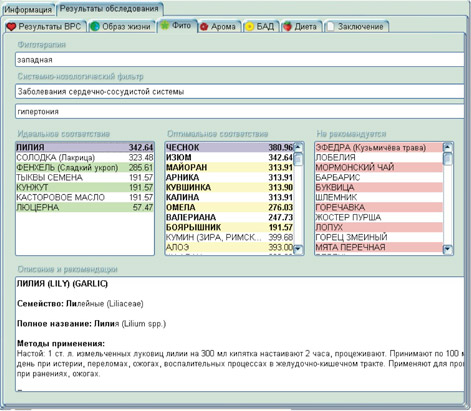Select ЧЕСНОК in the optimal match list
The image size is (471, 411).
(x=229, y=147)
